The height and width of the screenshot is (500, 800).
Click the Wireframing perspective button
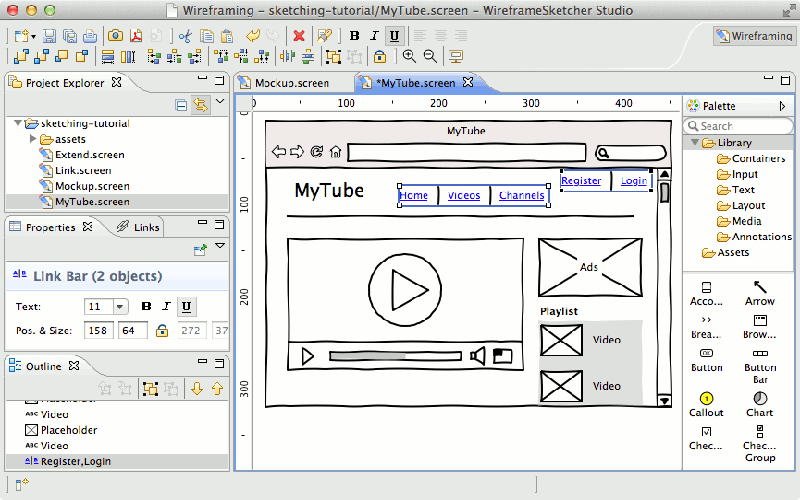pos(755,36)
